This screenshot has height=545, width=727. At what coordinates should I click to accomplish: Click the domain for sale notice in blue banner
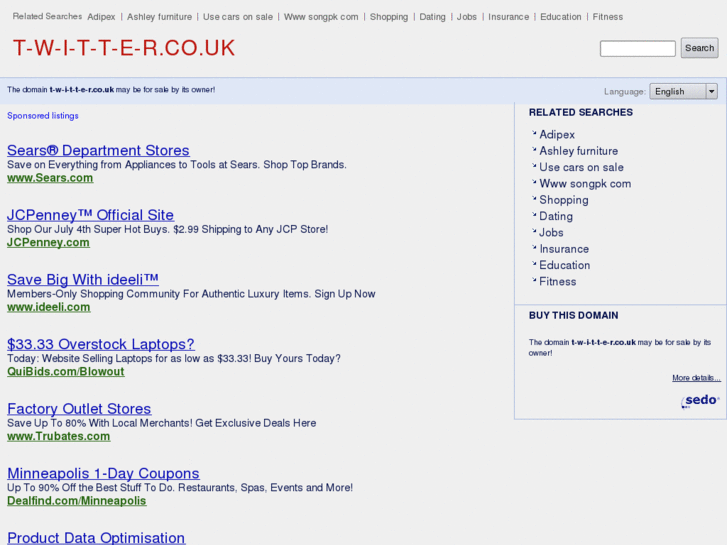point(111,90)
